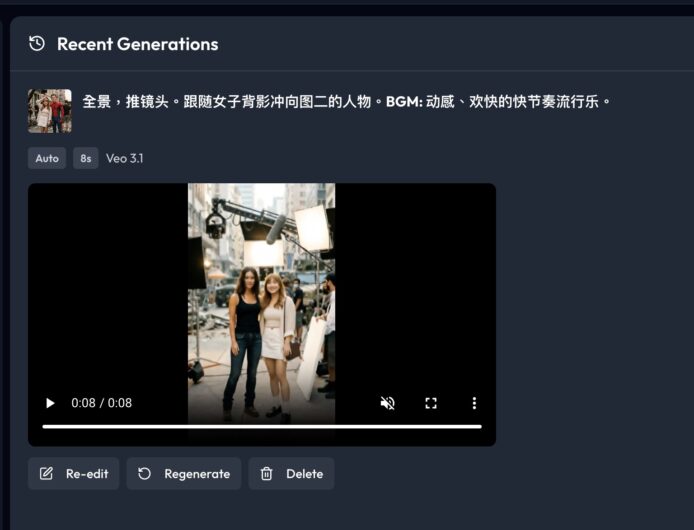Play the generated video
Image resolution: width=694 pixels, height=530 pixels.
point(50,403)
